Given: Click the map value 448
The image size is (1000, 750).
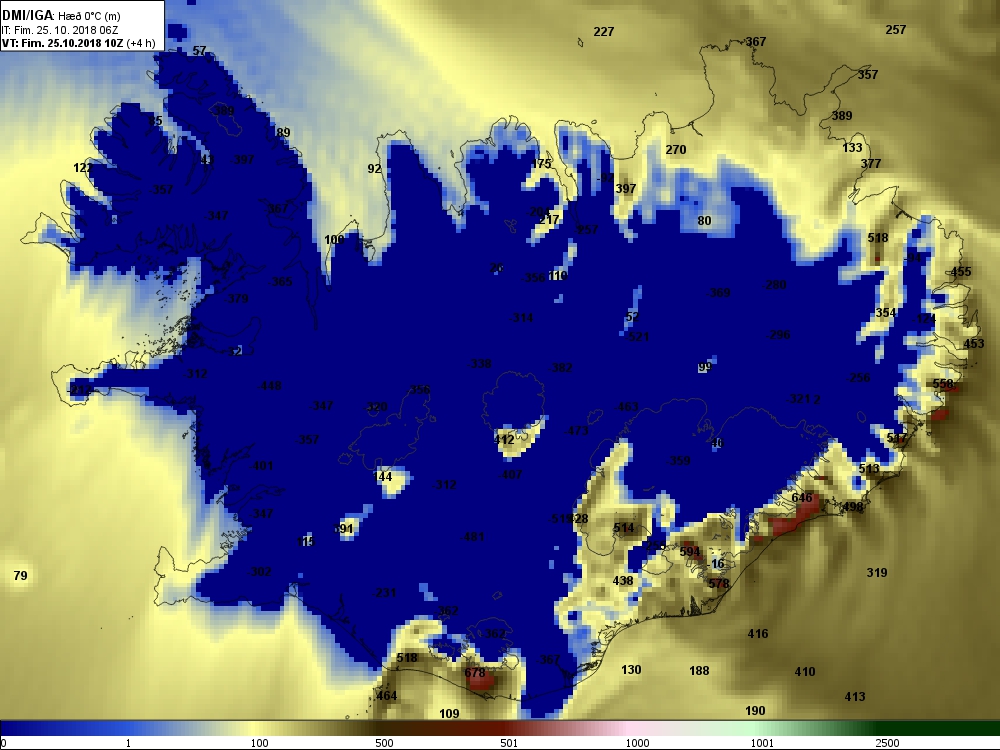Looking at the screenshot, I should [270, 385].
